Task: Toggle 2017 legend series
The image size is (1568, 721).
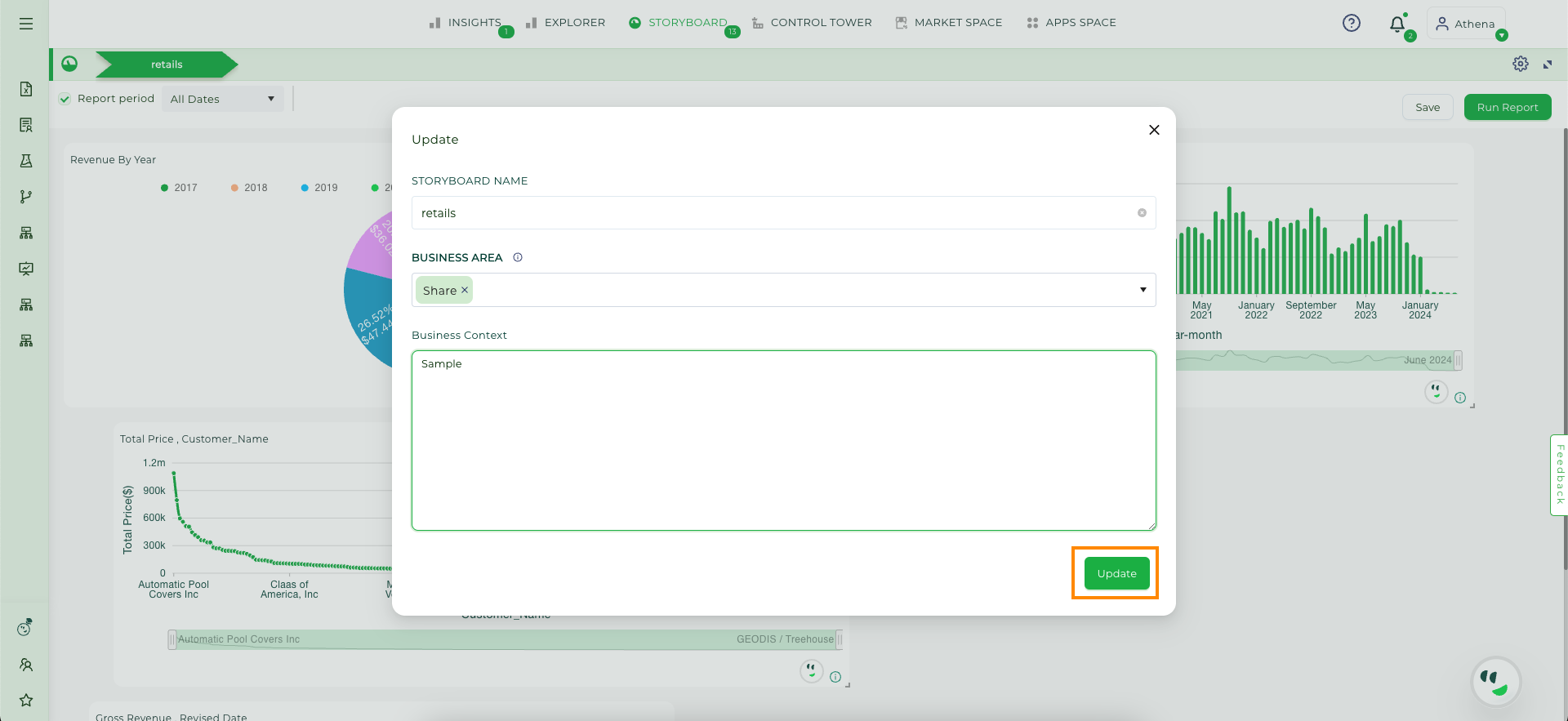Action: click(x=179, y=188)
